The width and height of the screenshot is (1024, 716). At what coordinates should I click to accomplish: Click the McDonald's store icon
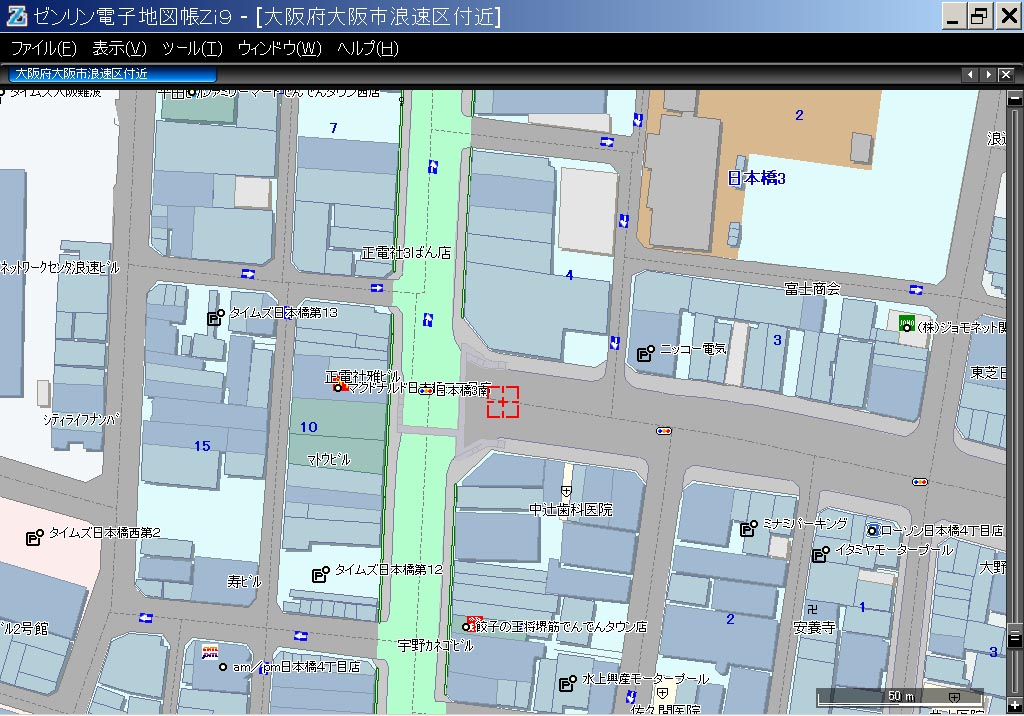click(340, 385)
